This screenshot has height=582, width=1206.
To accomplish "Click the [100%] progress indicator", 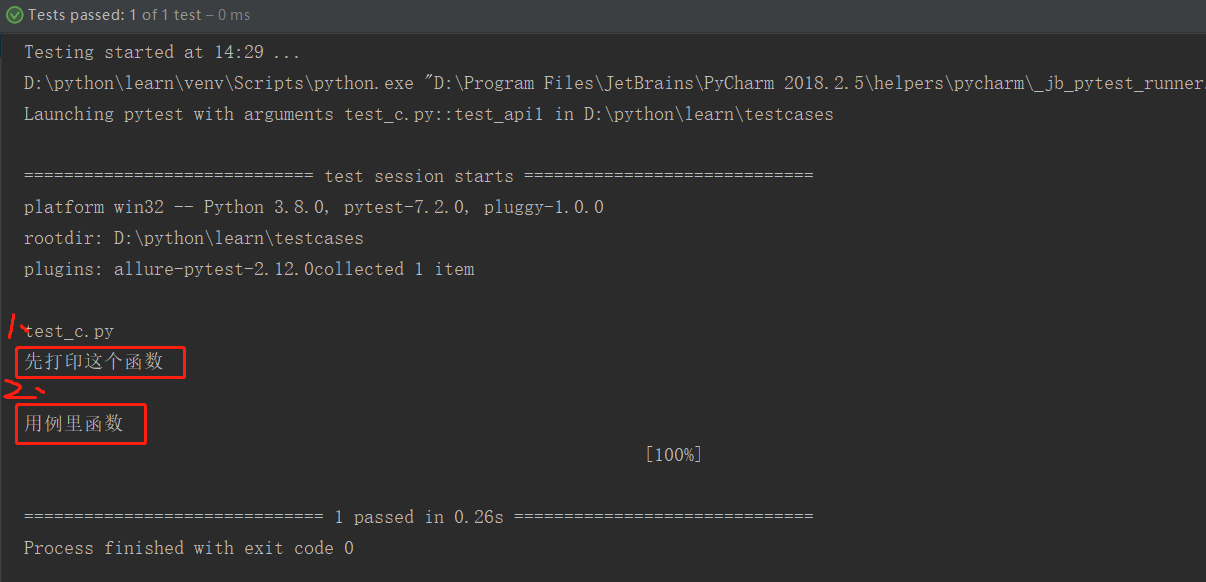I will (x=673, y=455).
